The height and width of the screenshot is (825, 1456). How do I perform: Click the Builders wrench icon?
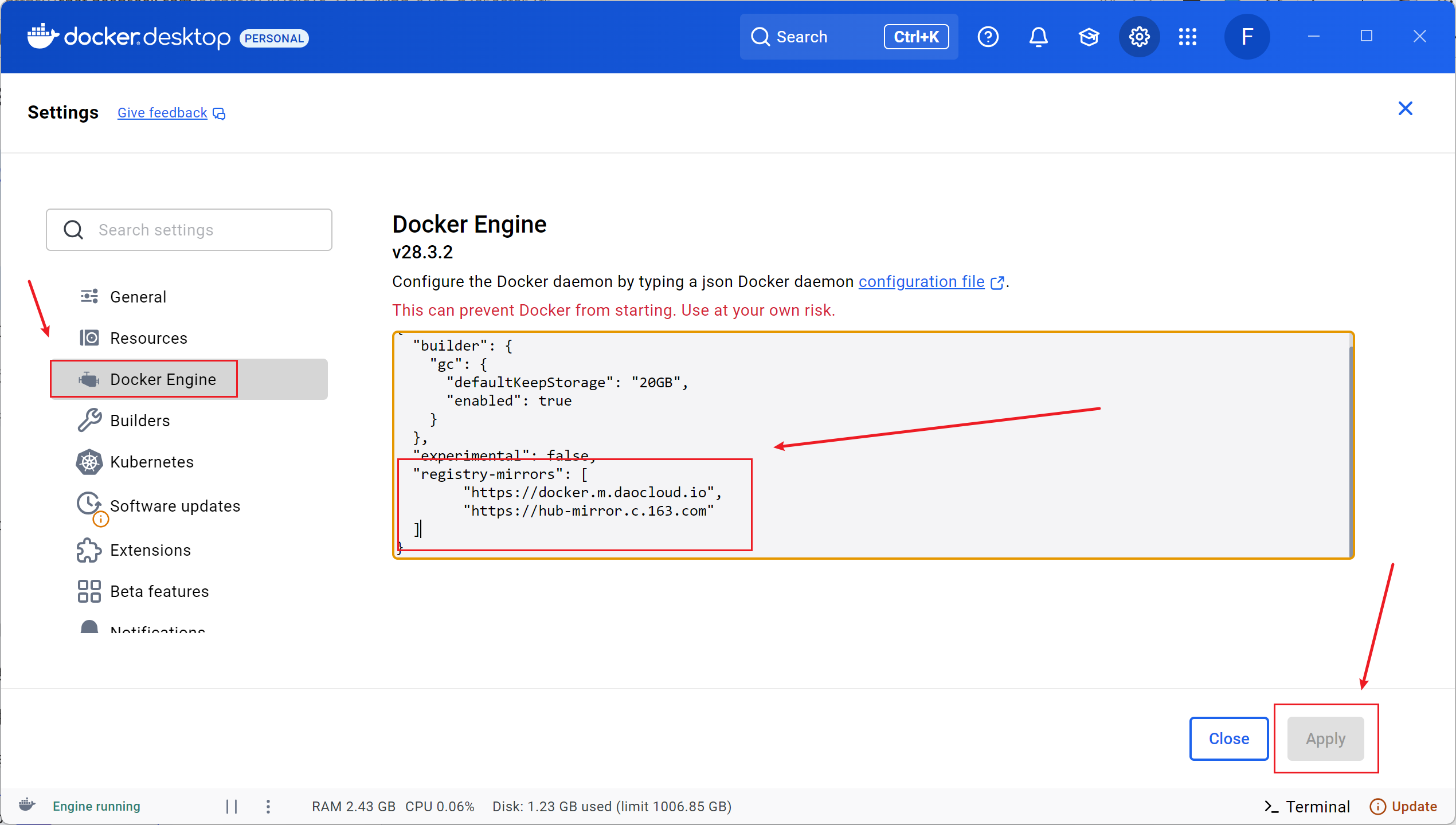coord(89,420)
